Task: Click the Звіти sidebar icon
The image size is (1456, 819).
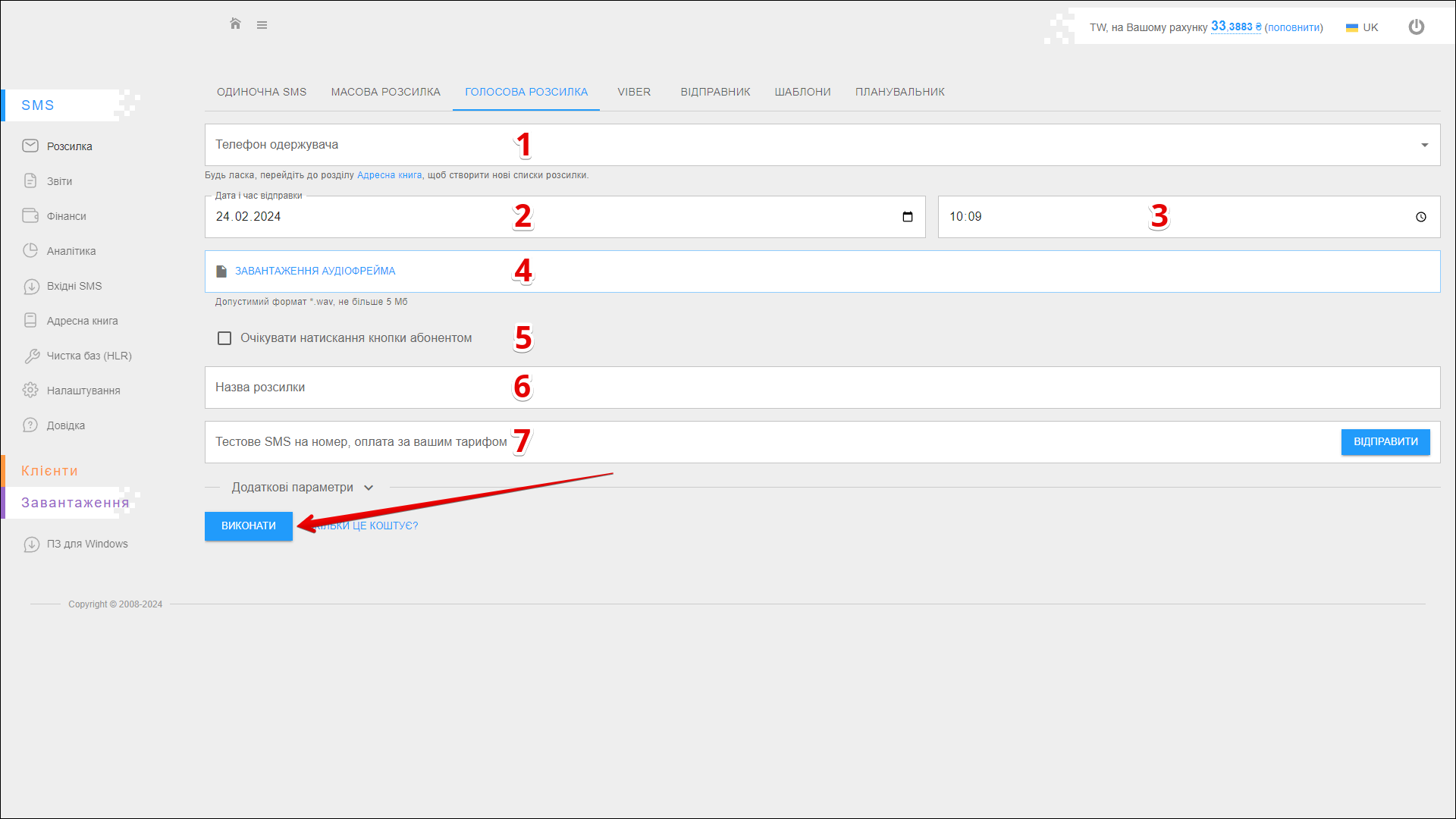Action: click(x=30, y=181)
